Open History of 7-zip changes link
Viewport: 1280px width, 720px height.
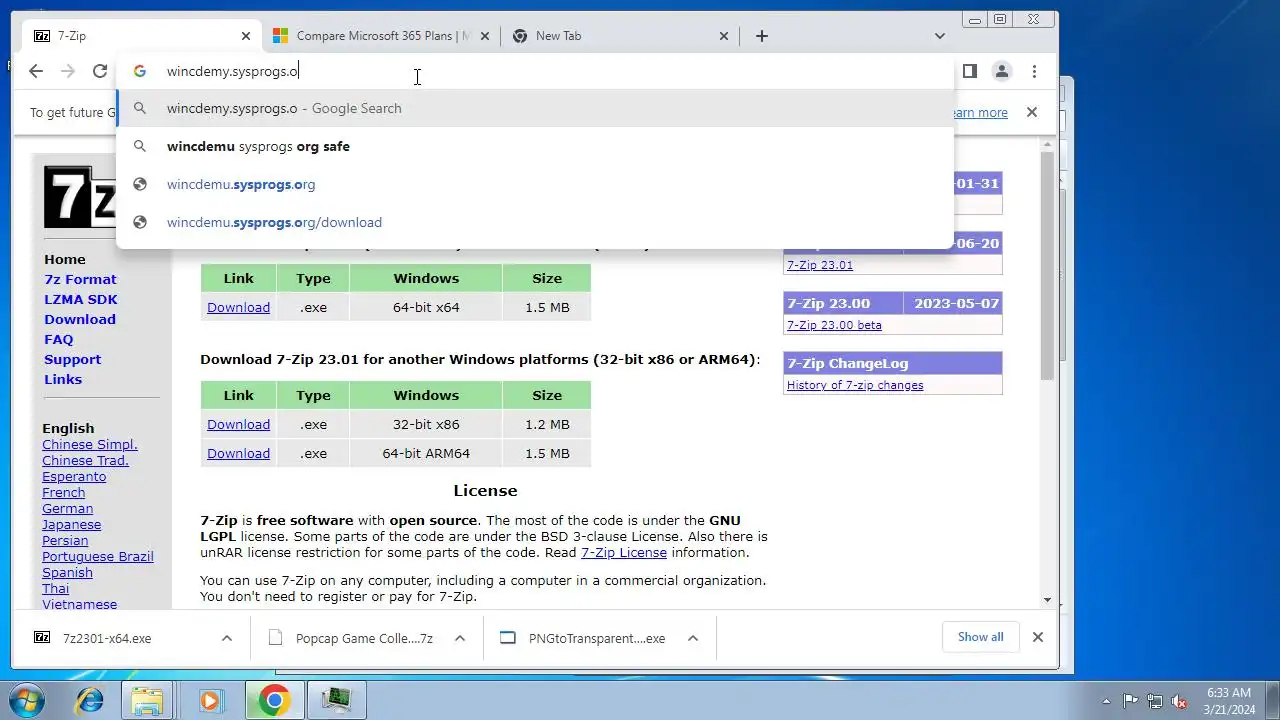tap(855, 385)
